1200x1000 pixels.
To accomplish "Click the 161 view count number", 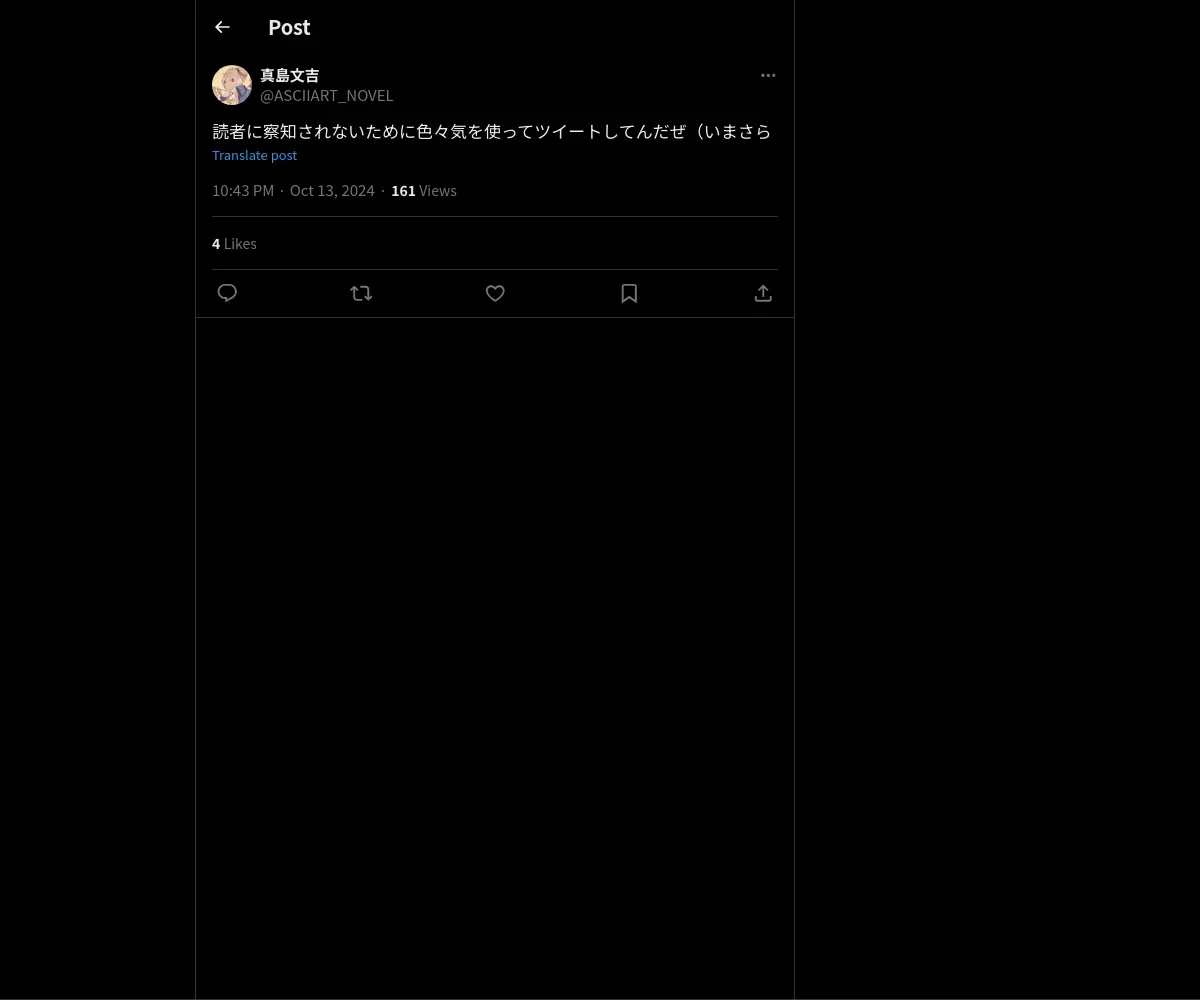I will pyautogui.click(x=403, y=190).
